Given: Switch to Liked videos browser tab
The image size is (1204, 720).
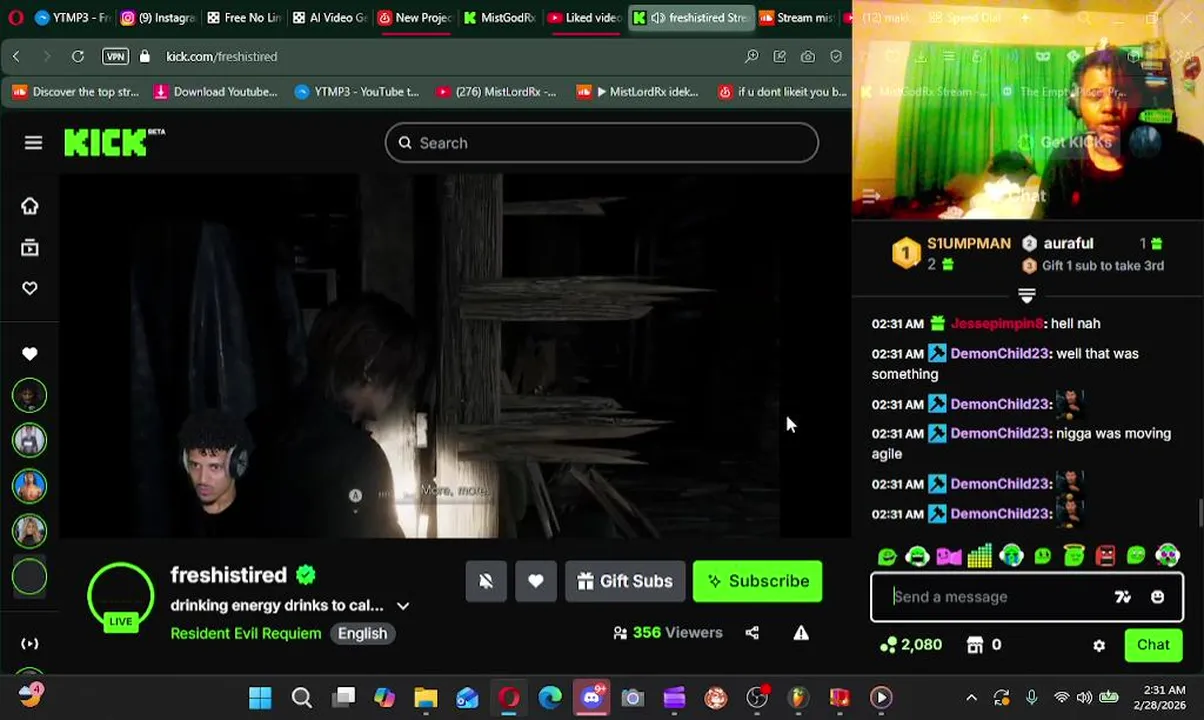Looking at the screenshot, I should click(585, 17).
